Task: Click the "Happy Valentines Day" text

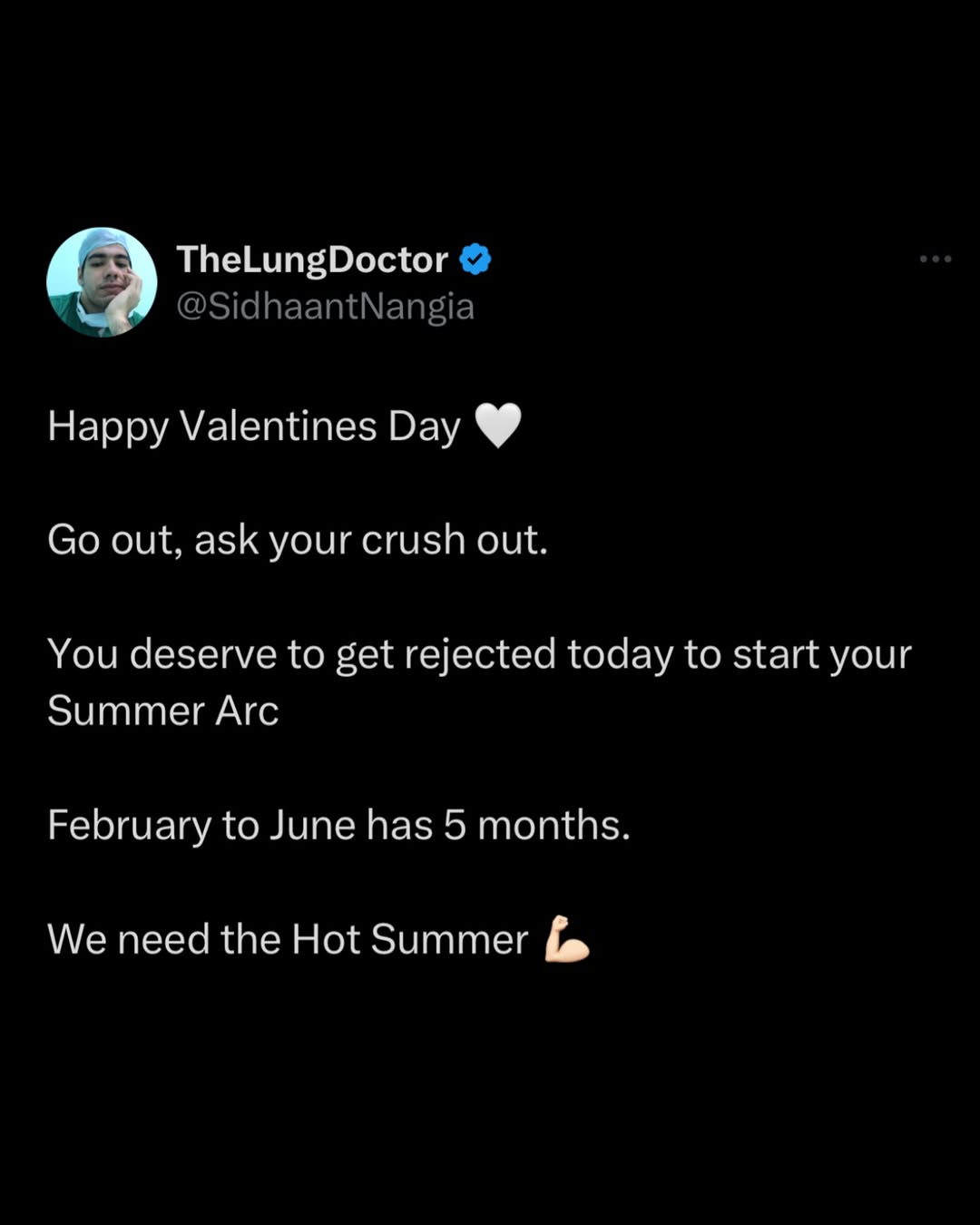Action: click(x=254, y=426)
